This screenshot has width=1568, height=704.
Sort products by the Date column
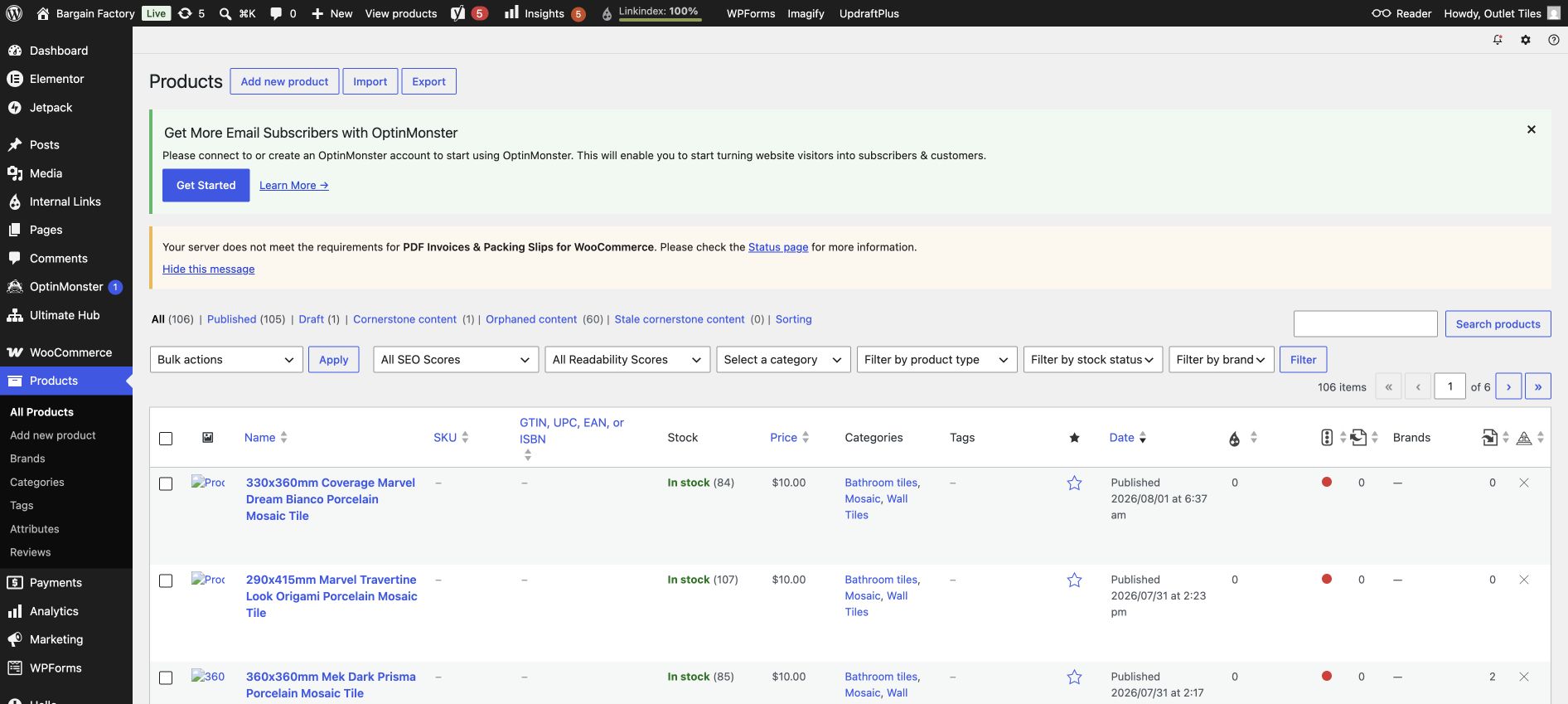(x=1128, y=437)
